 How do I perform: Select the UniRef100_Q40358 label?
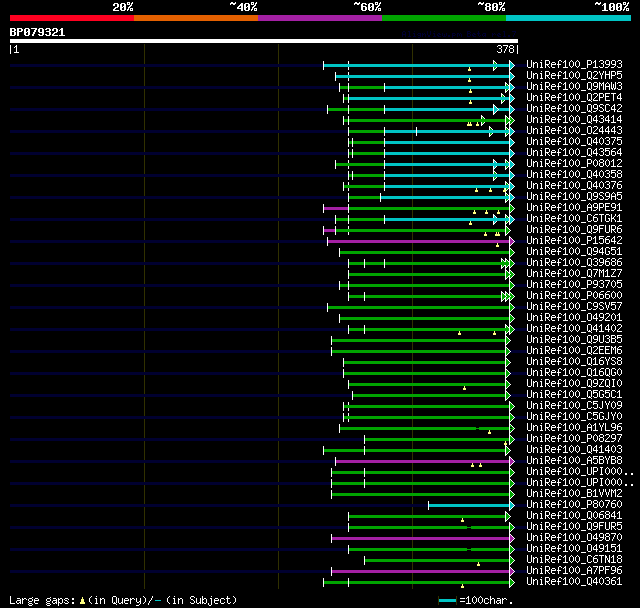point(574,175)
